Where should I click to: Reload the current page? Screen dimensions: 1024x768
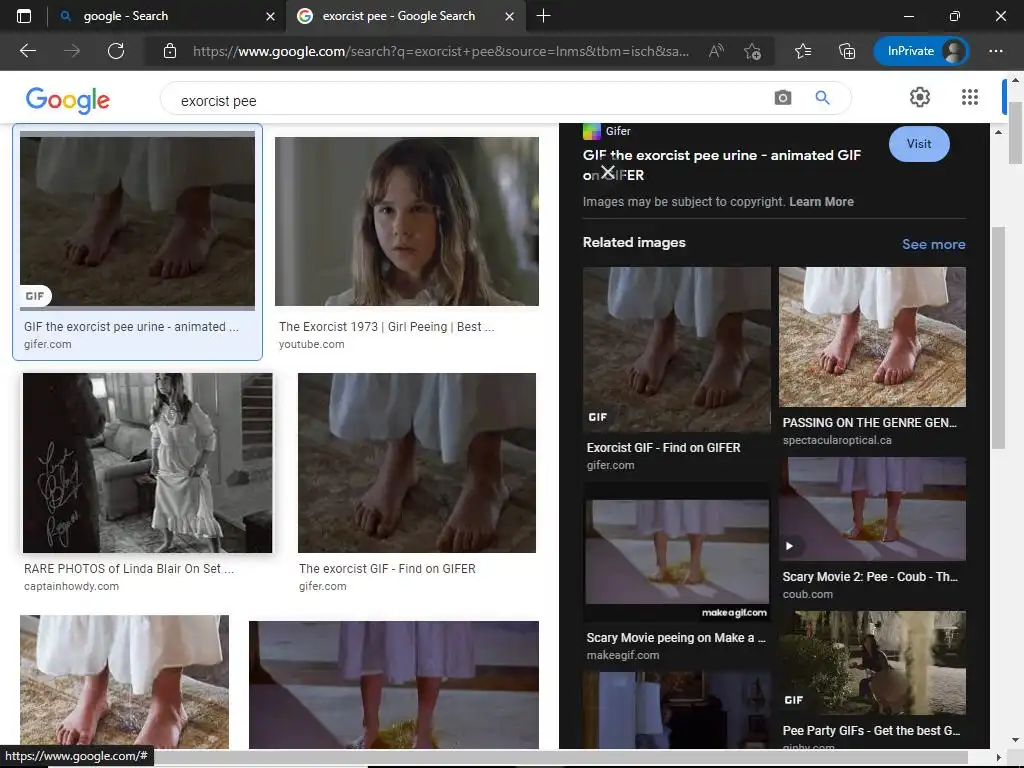[x=116, y=51]
